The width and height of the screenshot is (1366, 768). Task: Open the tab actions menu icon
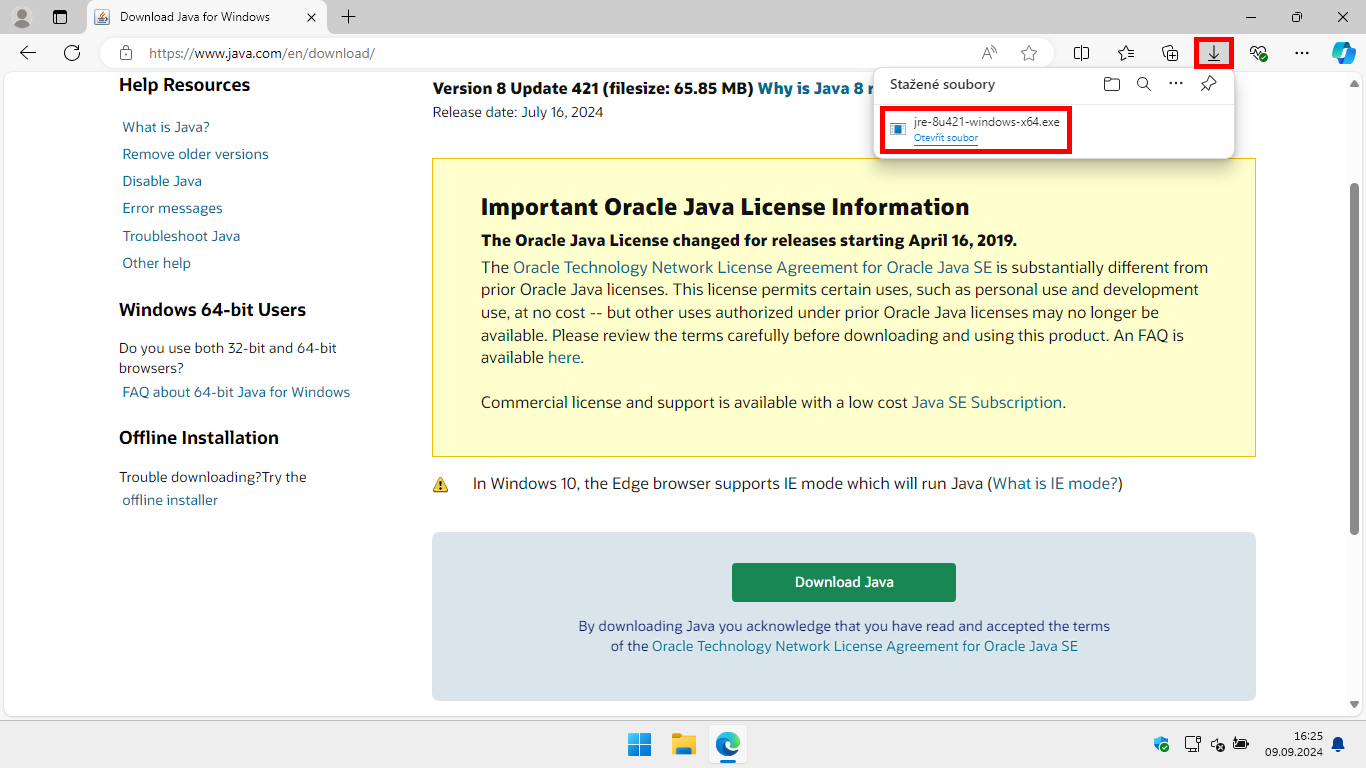point(60,17)
